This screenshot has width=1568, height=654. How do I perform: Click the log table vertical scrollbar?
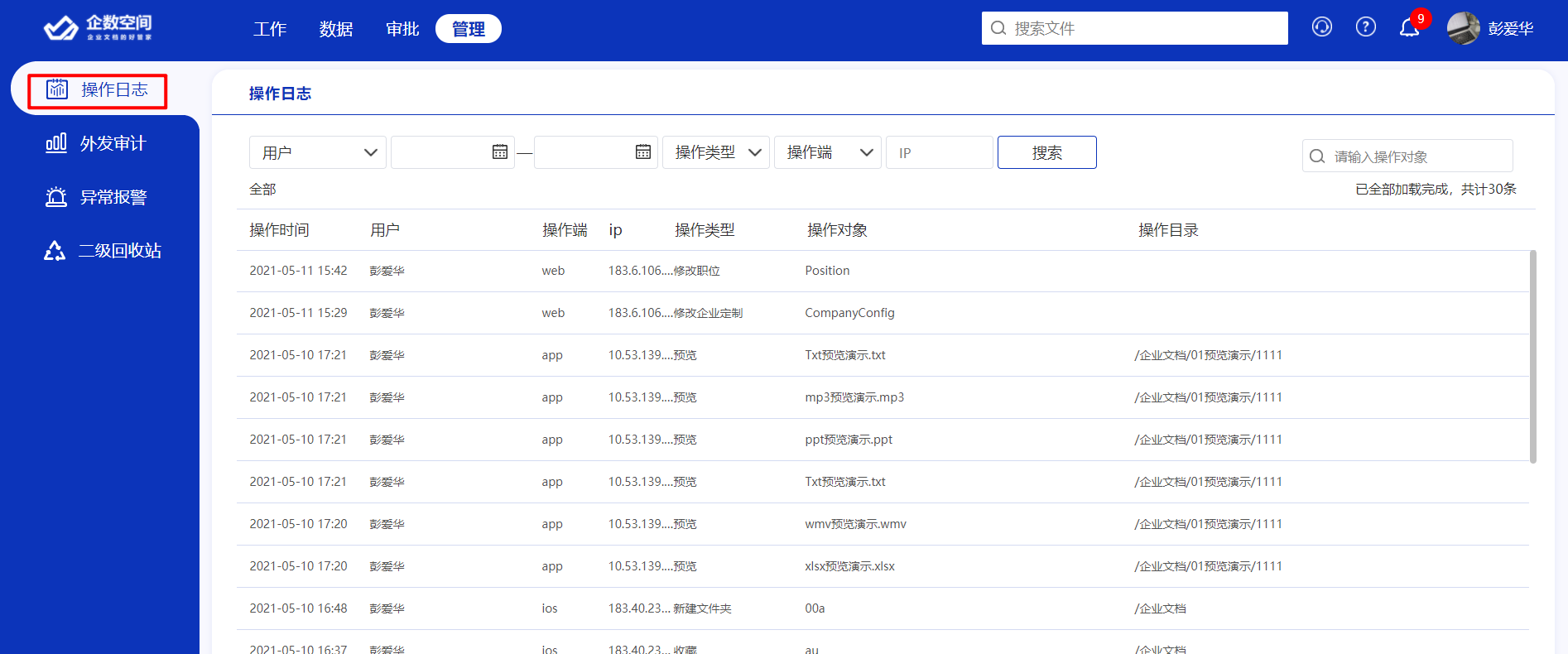coord(1532,356)
